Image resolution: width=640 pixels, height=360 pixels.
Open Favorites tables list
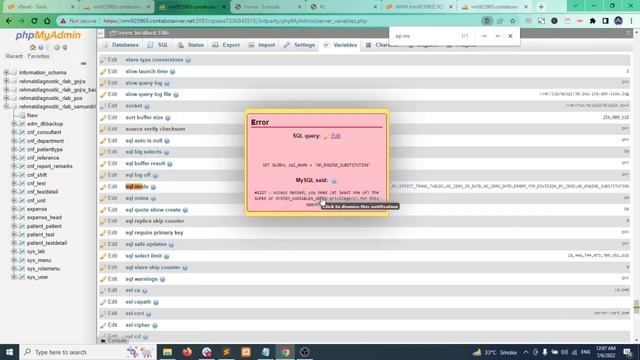click(x=38, y=56)
